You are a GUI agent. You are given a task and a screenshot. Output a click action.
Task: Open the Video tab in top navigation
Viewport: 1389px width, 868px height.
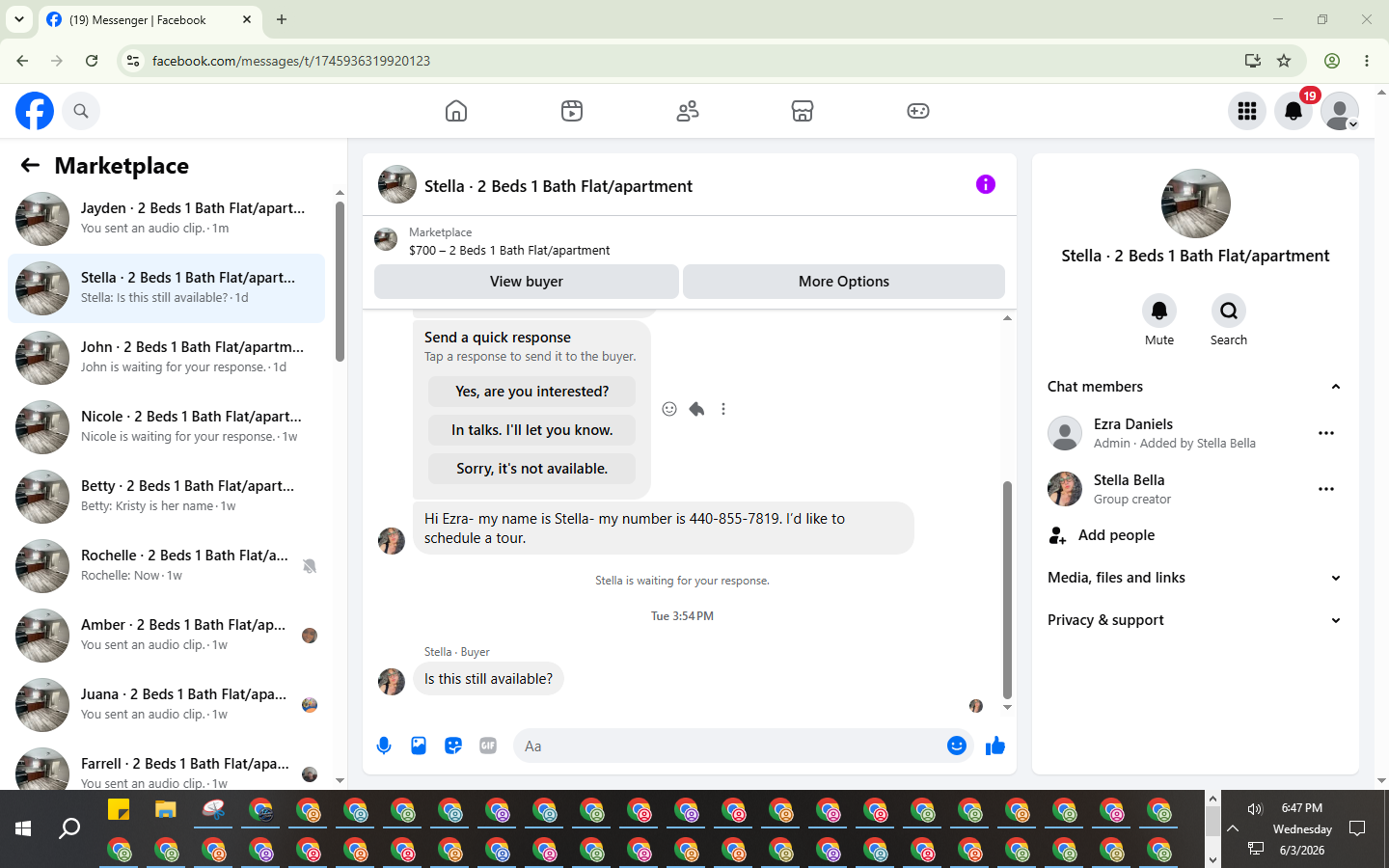point(572,111)
